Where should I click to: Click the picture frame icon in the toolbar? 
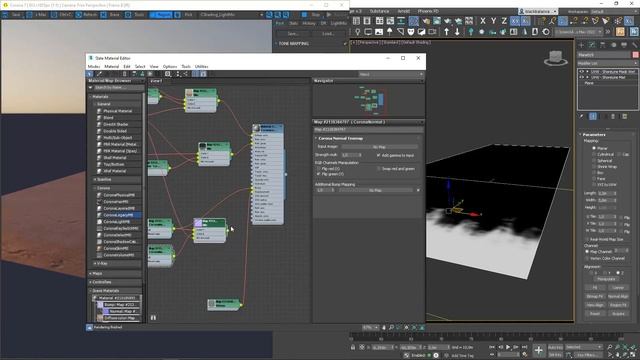[379, 32]
